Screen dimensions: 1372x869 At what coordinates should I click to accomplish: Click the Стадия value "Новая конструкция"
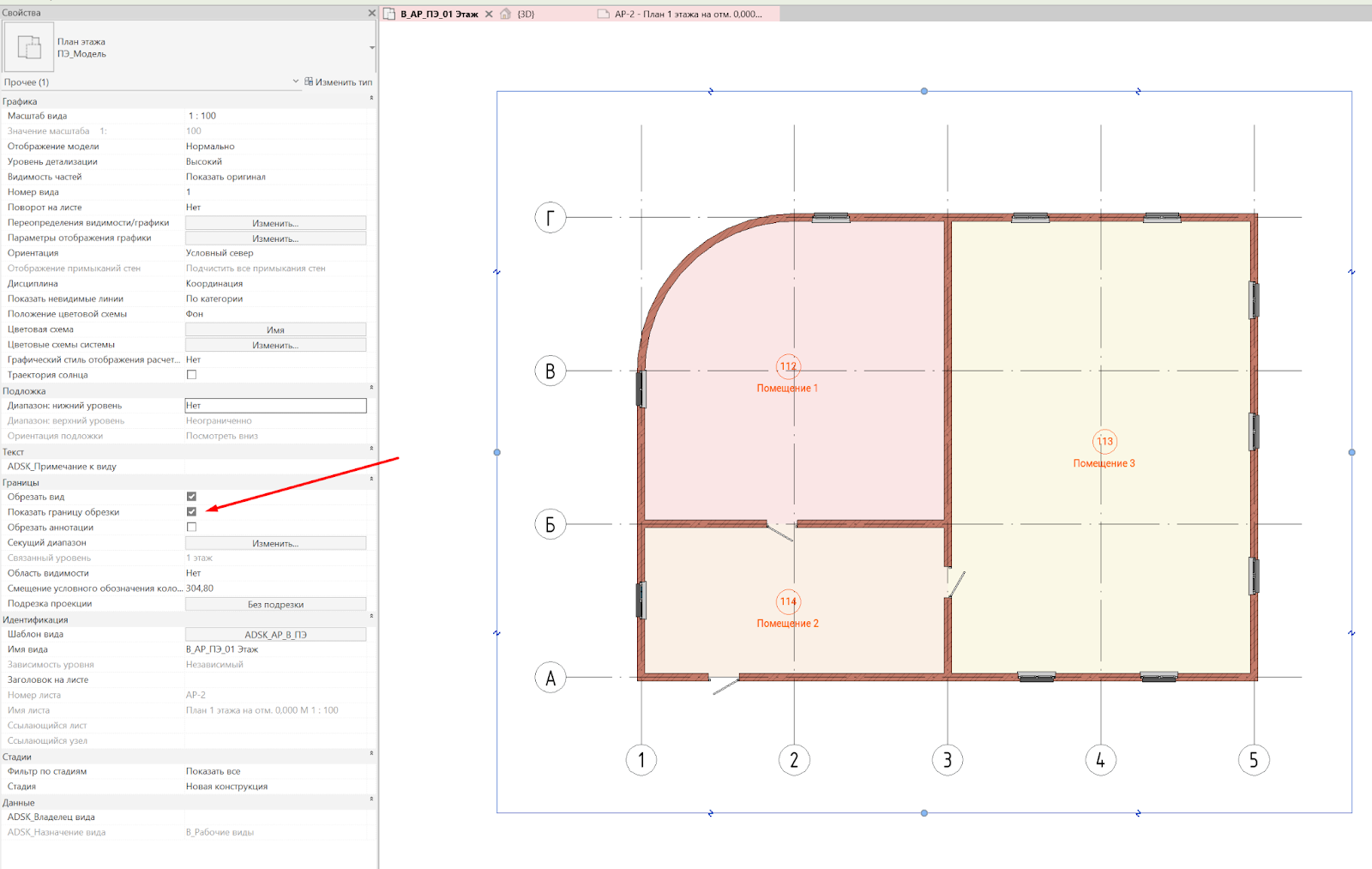point(226,787)
